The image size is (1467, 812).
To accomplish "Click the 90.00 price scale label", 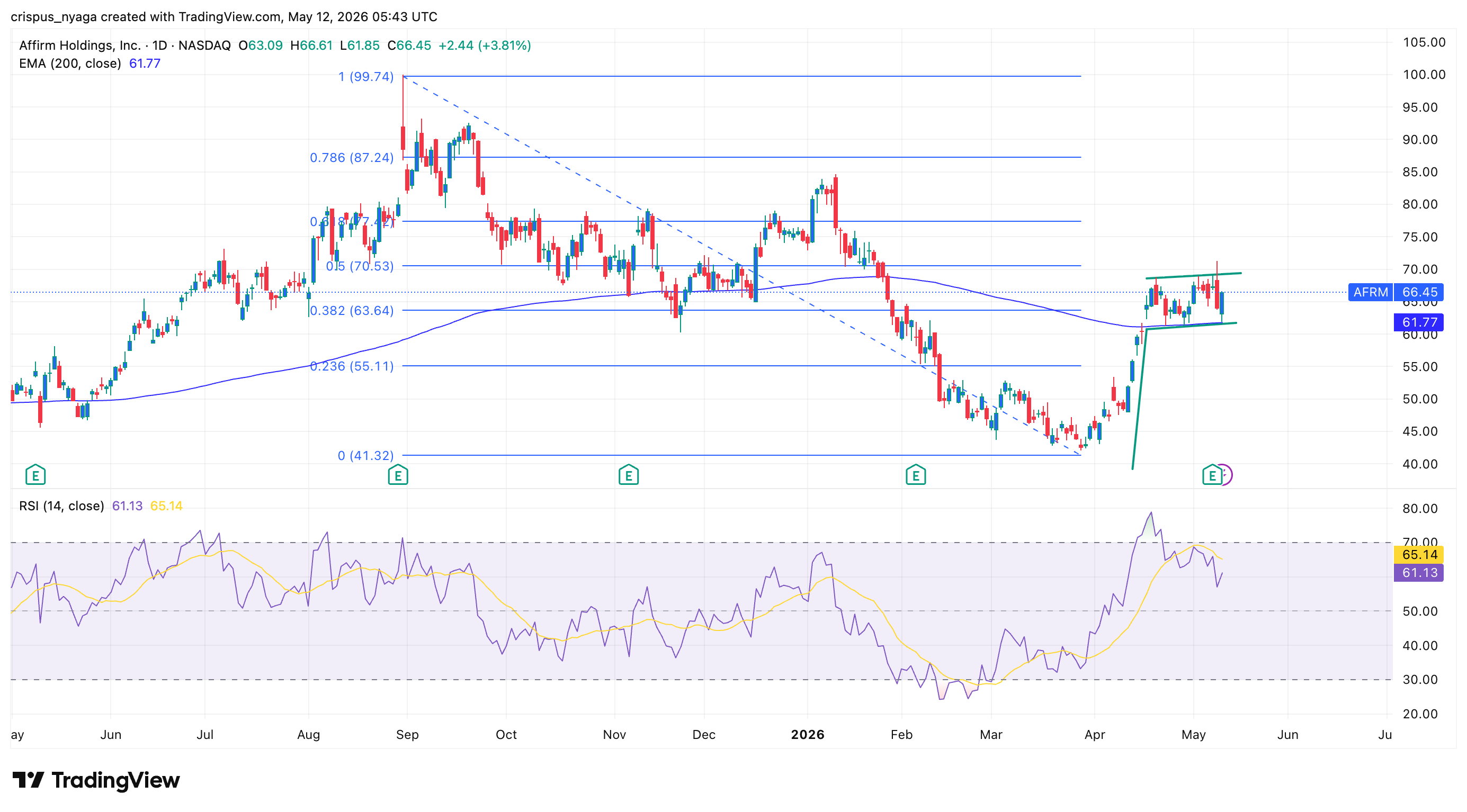I will [x=1420, y=139].
